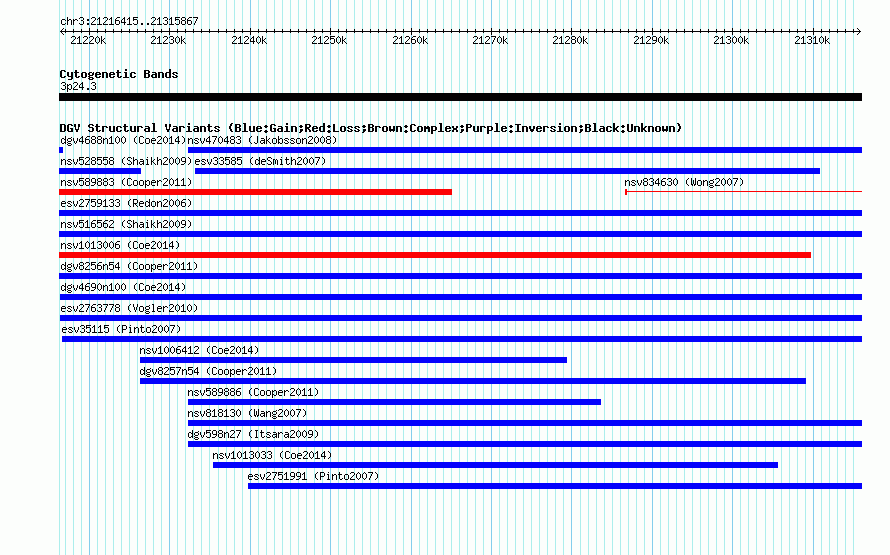Click the black 3p24.3 cytogenetic band bar
Viewport: 890px width, 555px height.
460,97
